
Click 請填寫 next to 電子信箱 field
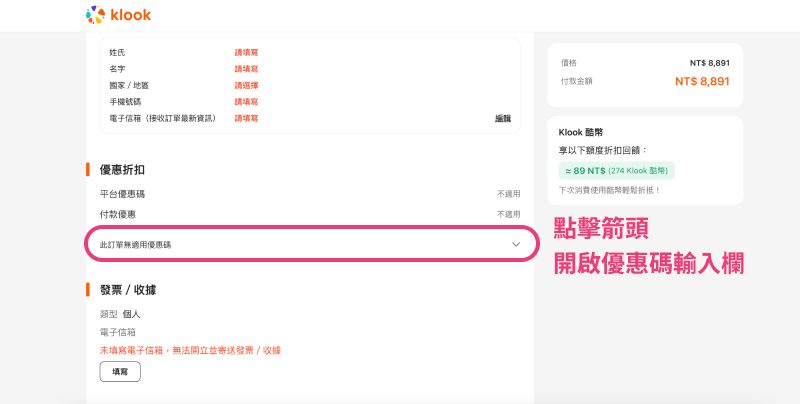246,118
